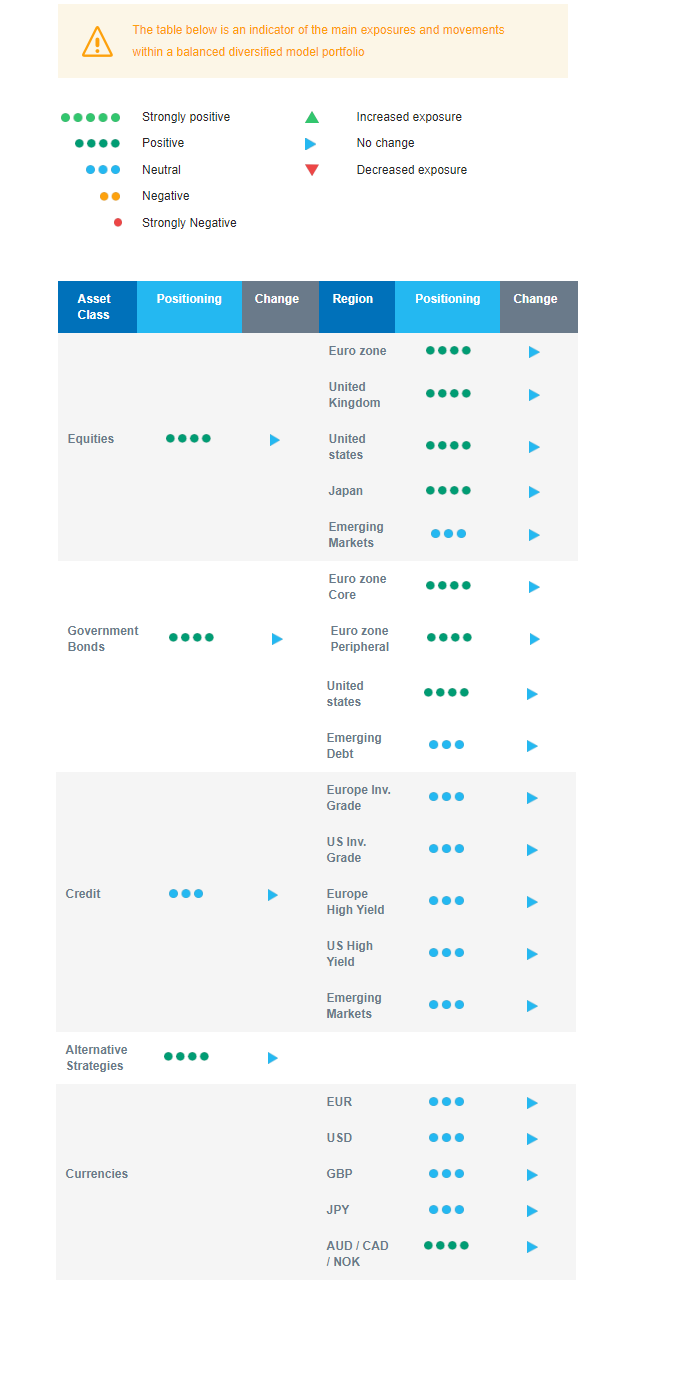Viewport: 700px width, 1400px height.
Task: Click the Government Bonds change arrow
Action: (277, 639)
